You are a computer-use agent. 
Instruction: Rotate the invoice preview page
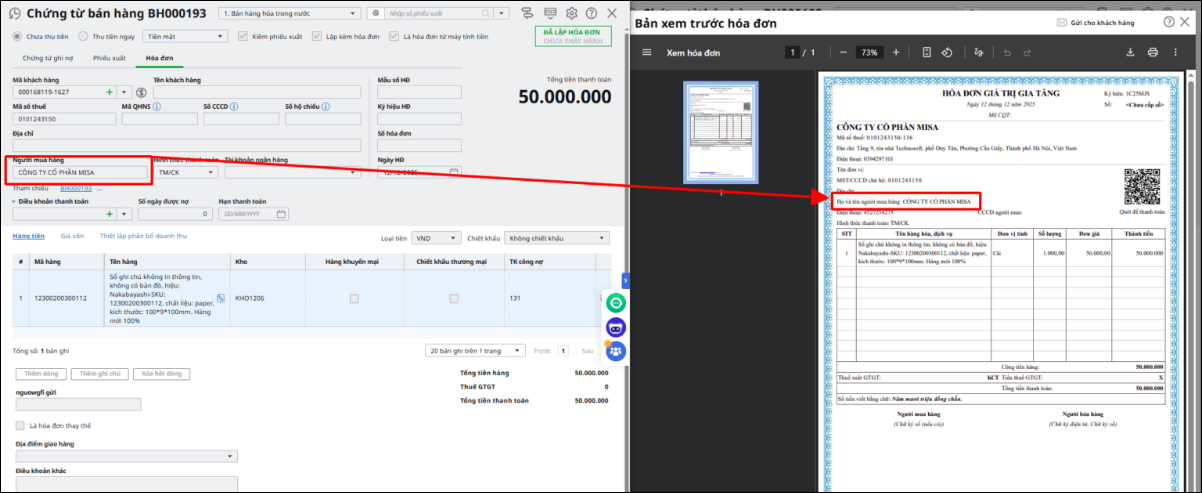[947, 52]
